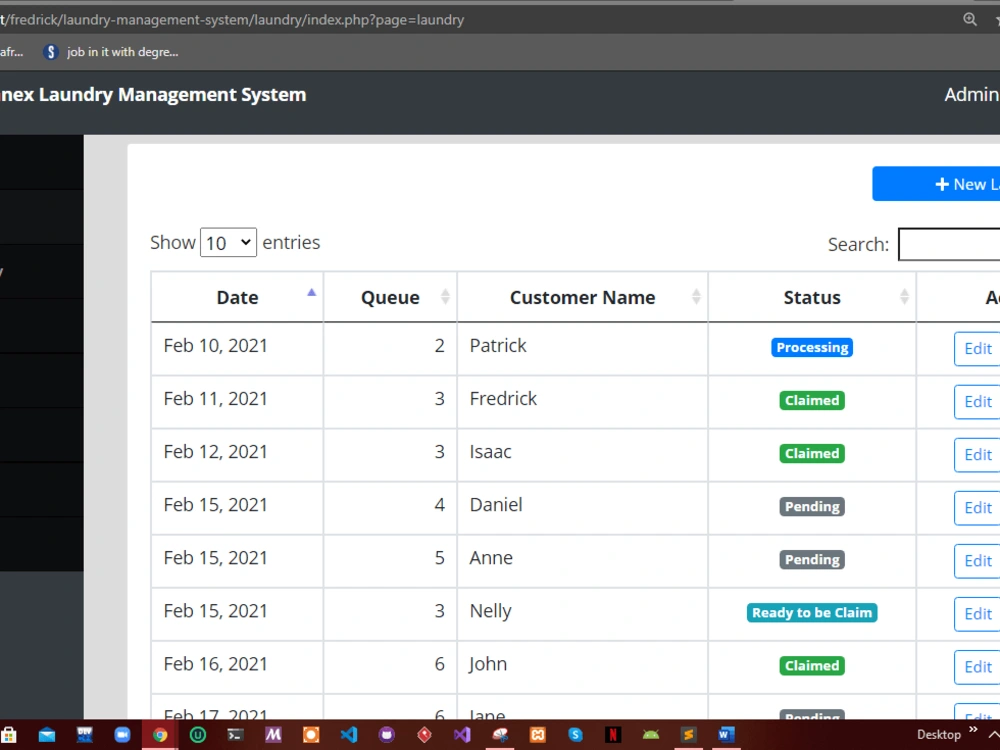This screenshot has height=750, width=1000.
Task: Click the Ready to be Claim badge
Action: [812, 613]
